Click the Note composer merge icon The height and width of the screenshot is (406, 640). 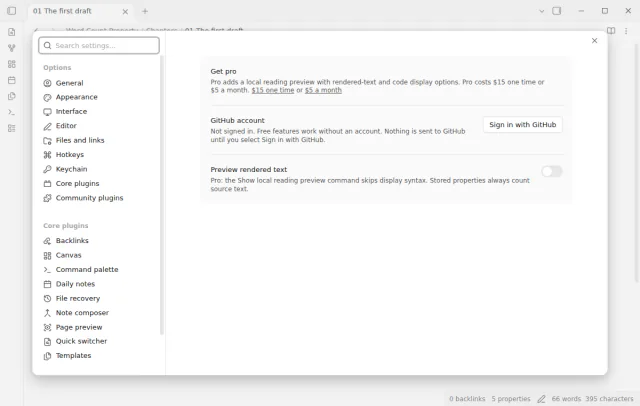click(x=47, y=313)
